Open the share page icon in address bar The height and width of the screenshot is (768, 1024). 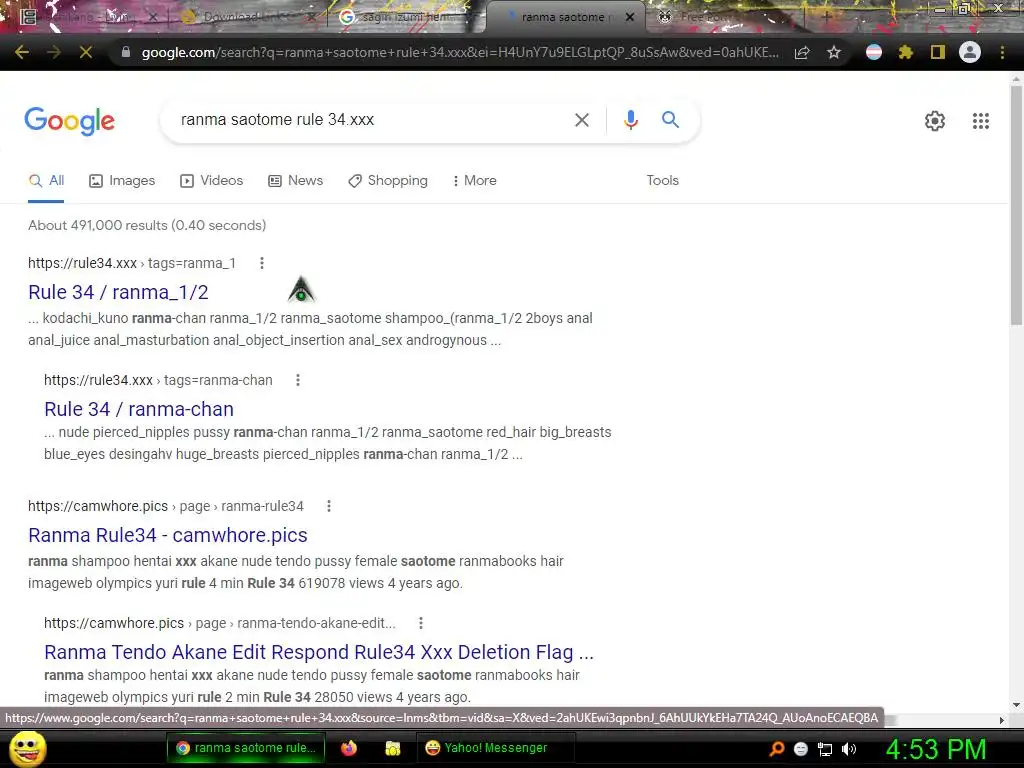802,53
